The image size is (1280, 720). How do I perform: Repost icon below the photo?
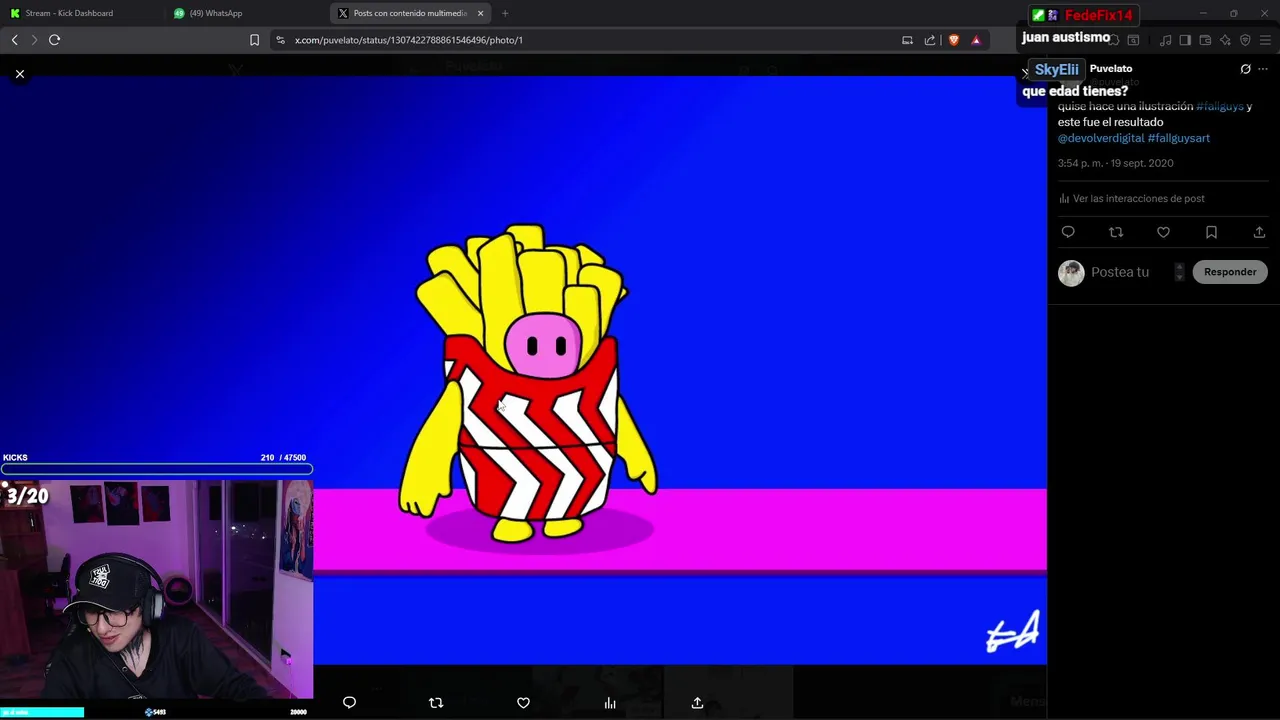tap(436, 703)
